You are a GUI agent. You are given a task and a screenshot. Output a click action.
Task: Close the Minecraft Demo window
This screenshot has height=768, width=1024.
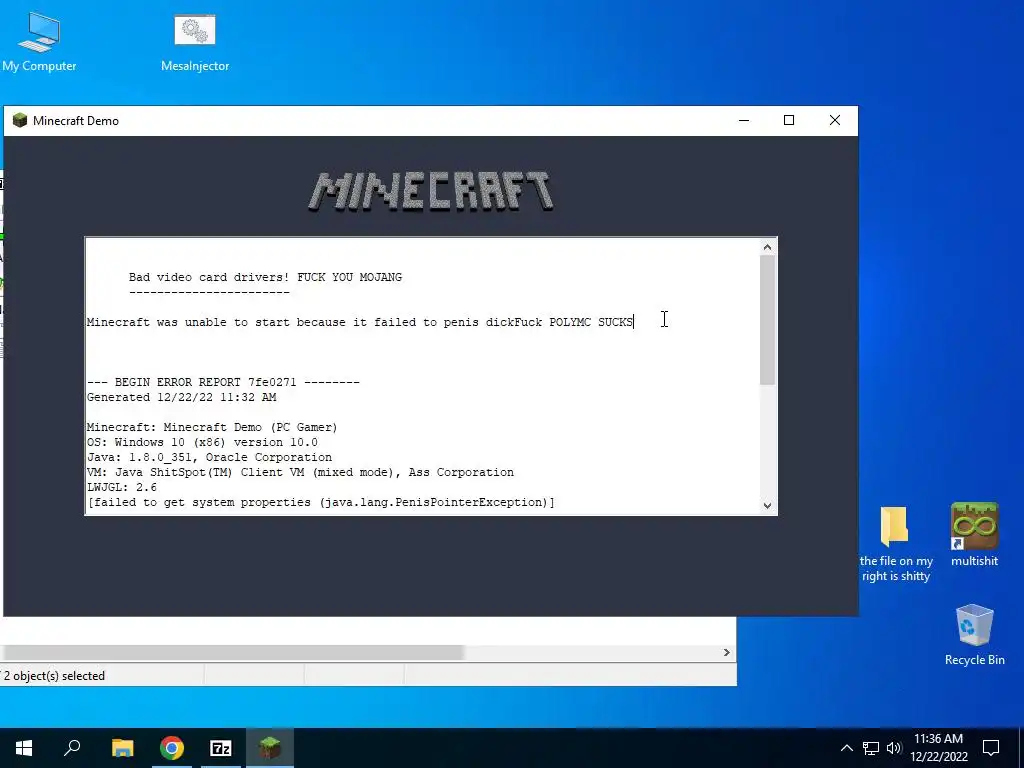835,120
